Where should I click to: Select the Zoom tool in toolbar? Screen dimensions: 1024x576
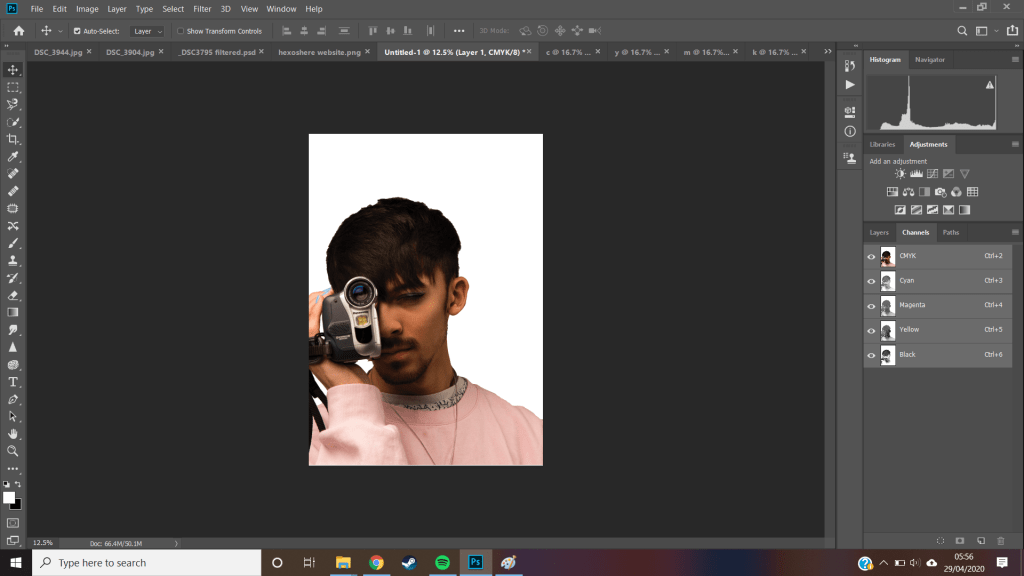13,451
